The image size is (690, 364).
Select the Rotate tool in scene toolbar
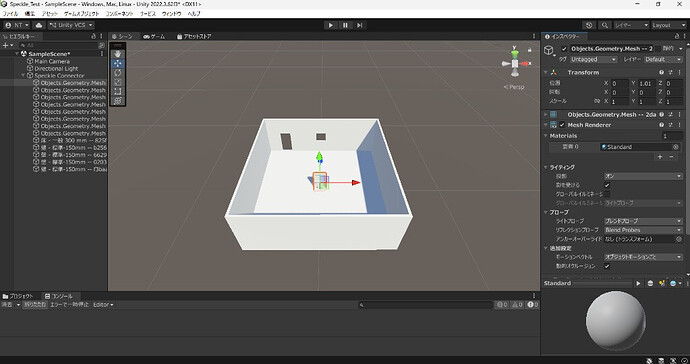pyautogui.click(x=117, y=73)
